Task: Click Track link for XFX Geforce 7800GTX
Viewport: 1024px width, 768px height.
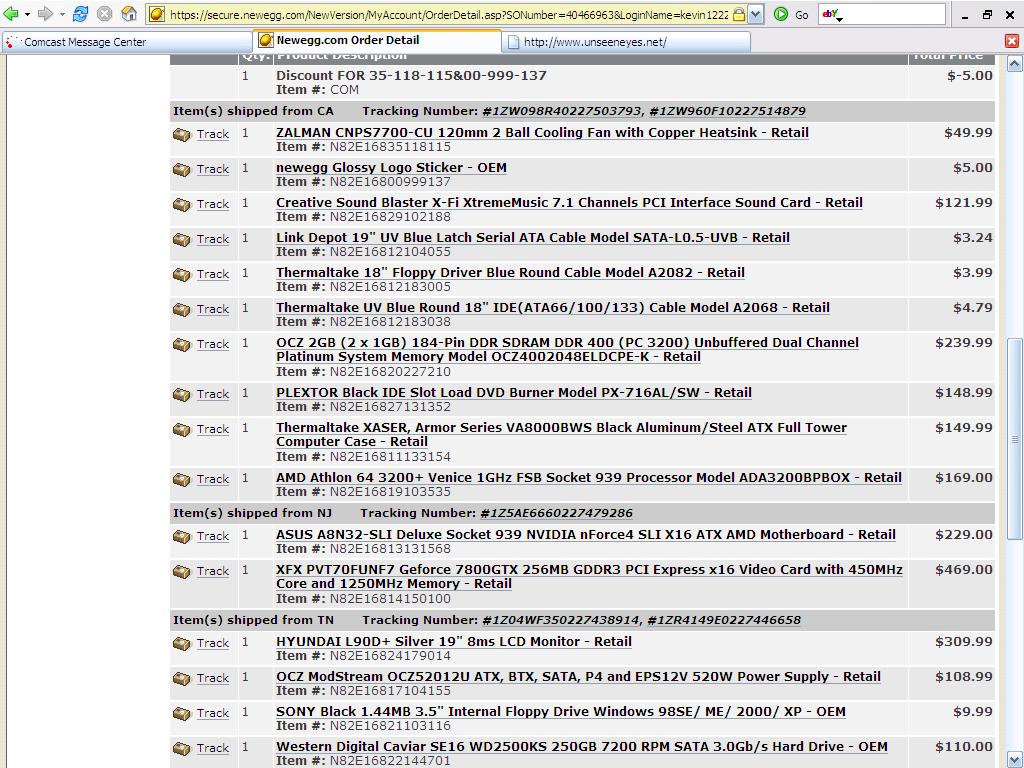Action: coord(213,571)
